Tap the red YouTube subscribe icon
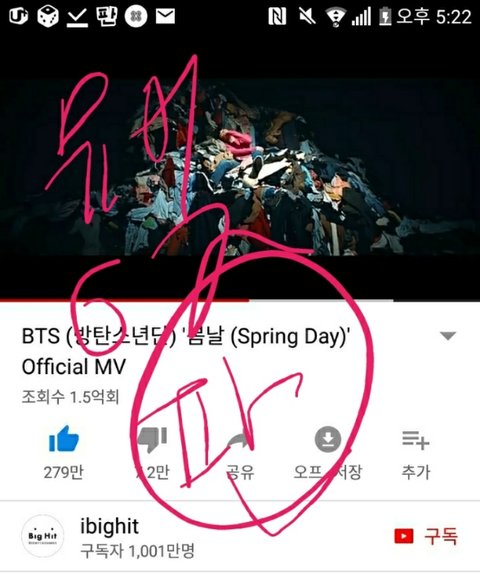The height and width of the screenshot is (580, 480). pyautogui.click(x=403, y=536)
